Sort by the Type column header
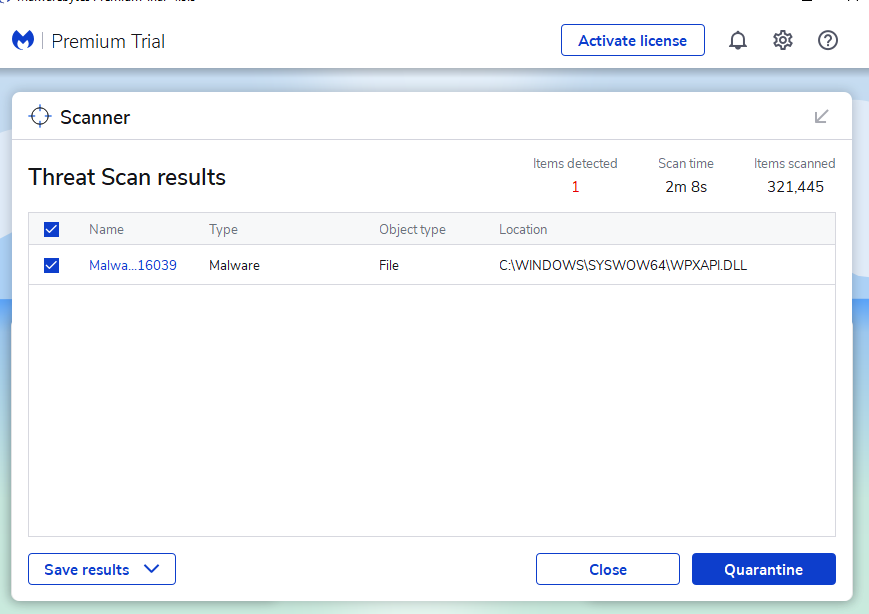The height and width of the screenshot is (614, 869). point(223,229)
